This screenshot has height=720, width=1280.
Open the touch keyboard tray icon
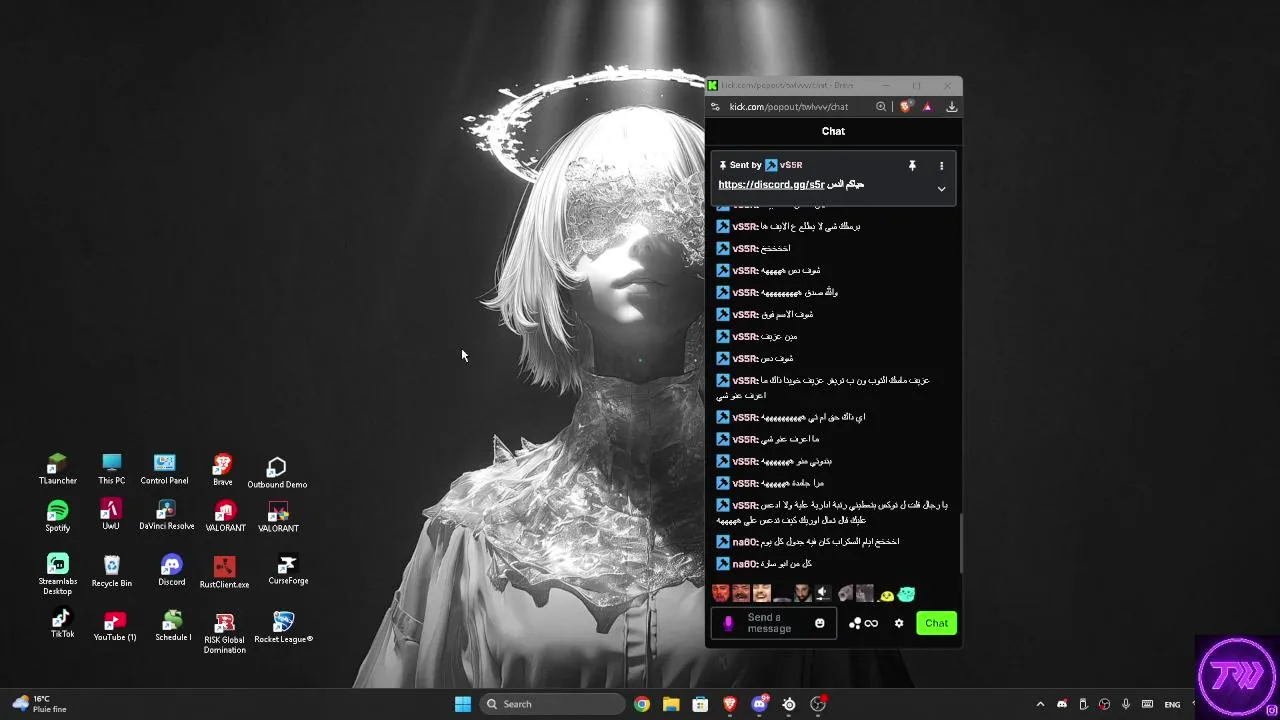1147,704
